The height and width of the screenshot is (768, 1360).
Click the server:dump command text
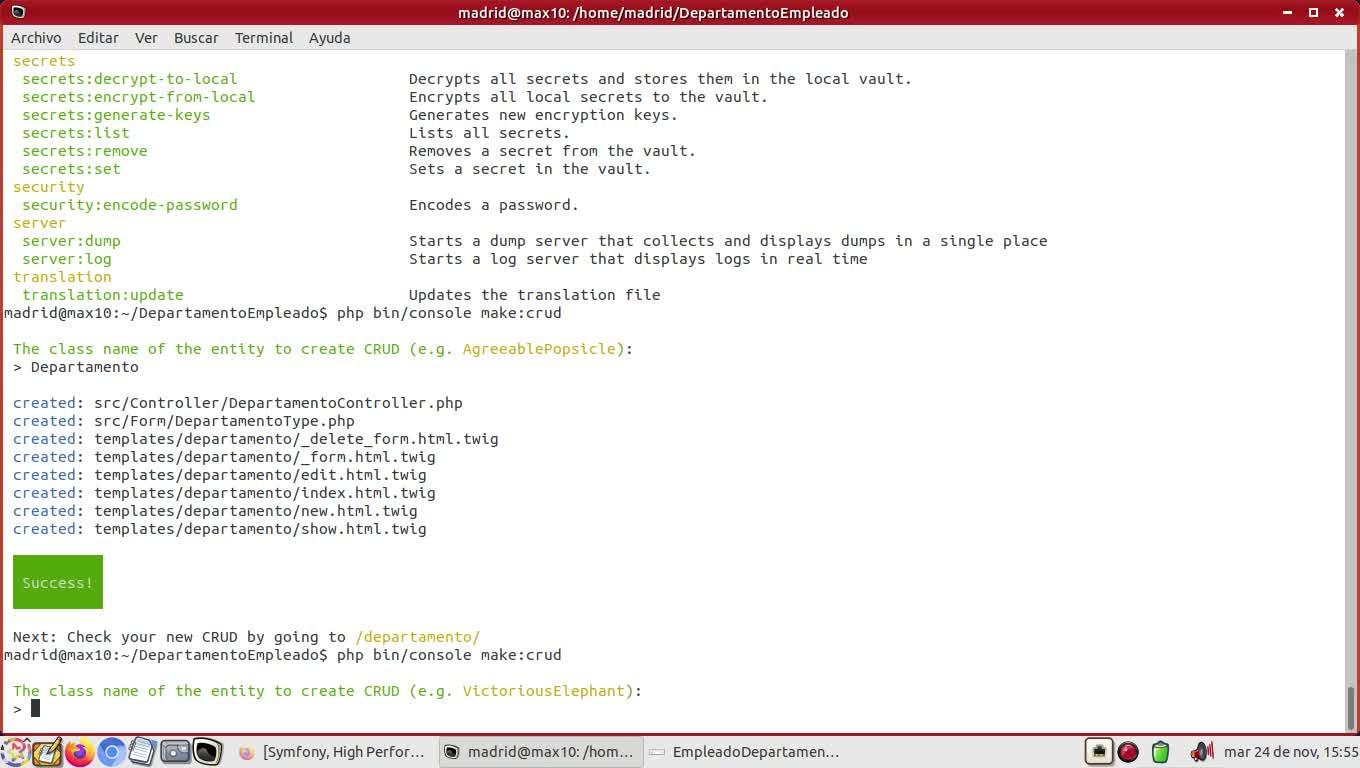coord(71,241)
